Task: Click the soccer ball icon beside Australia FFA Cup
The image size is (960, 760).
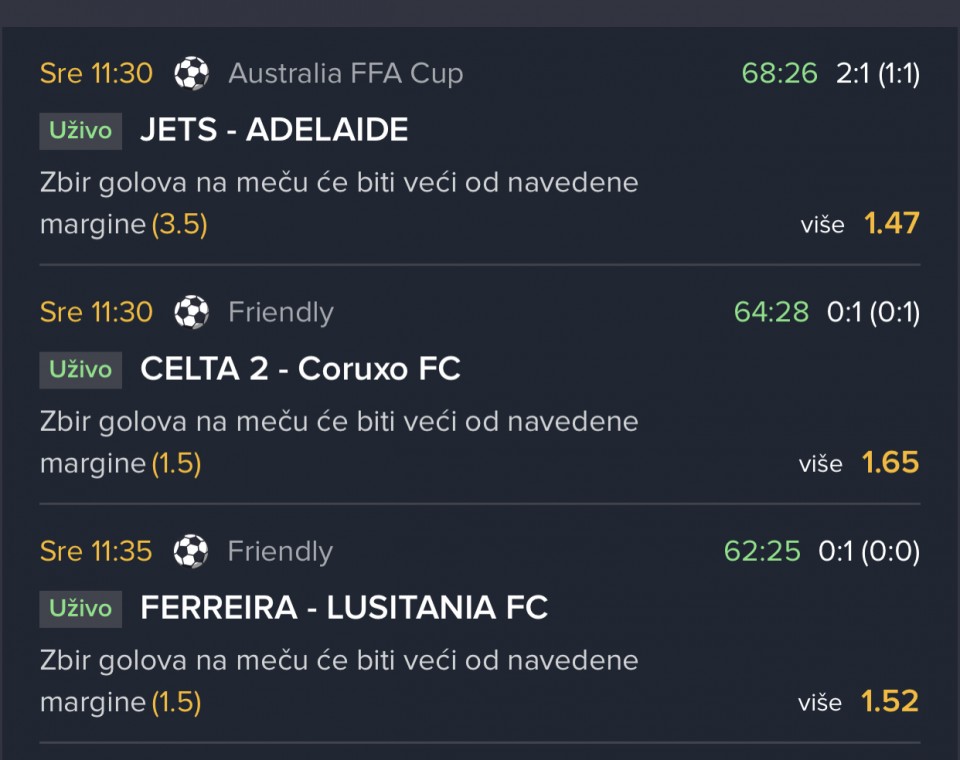Action: point(192,73)
